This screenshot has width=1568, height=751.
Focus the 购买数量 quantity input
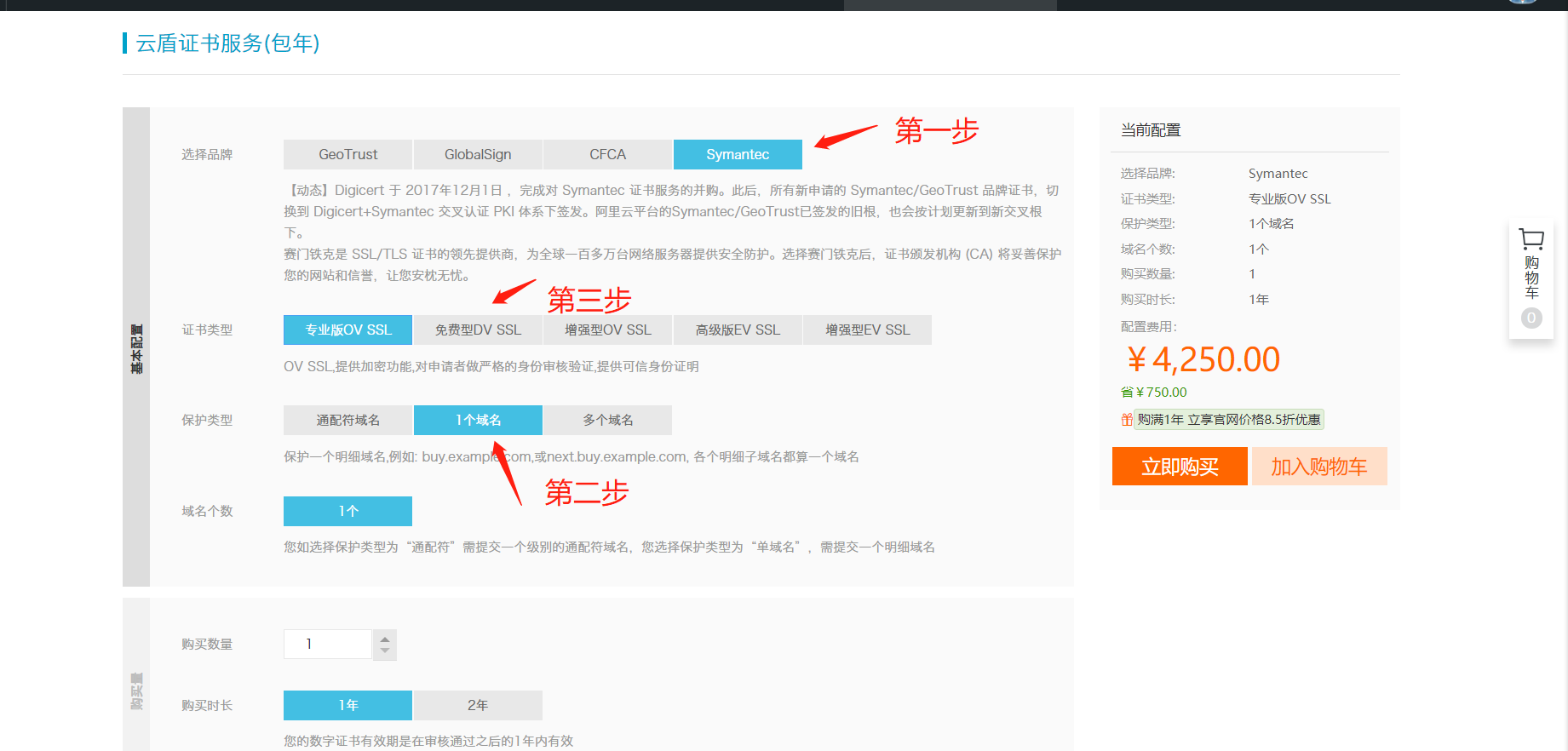click(x=328, y=645)
